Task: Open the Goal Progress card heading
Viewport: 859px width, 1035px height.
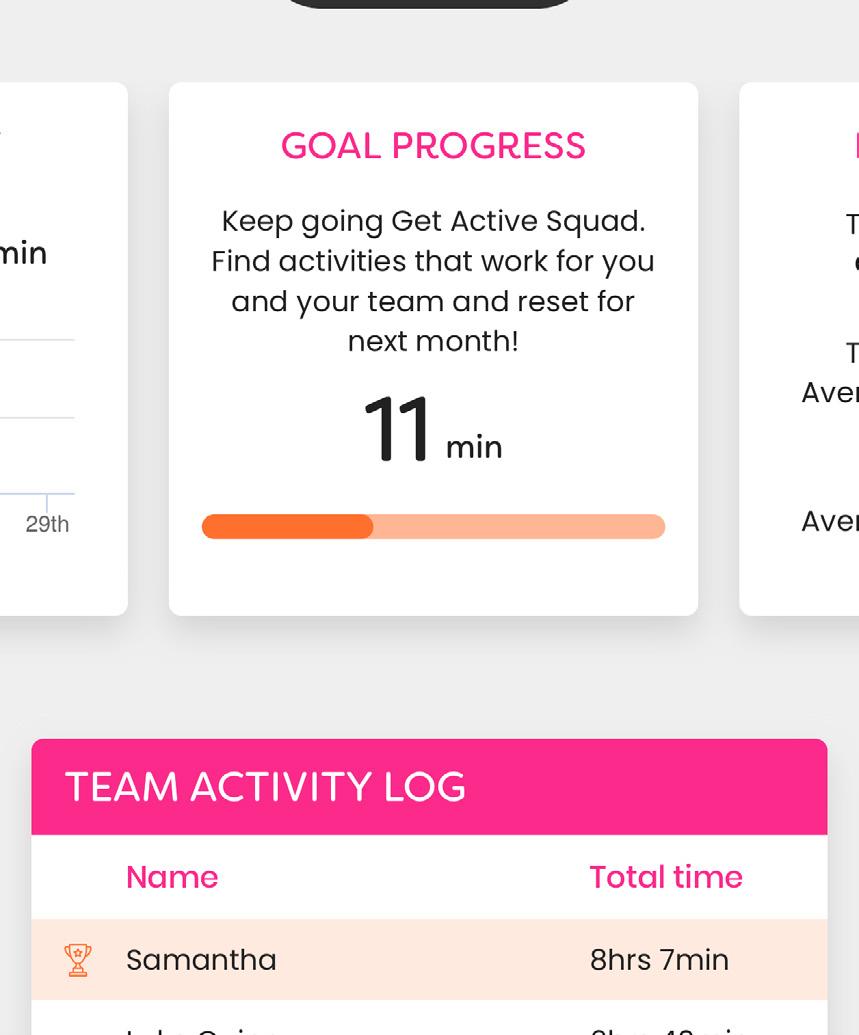Action: point(433,146)
